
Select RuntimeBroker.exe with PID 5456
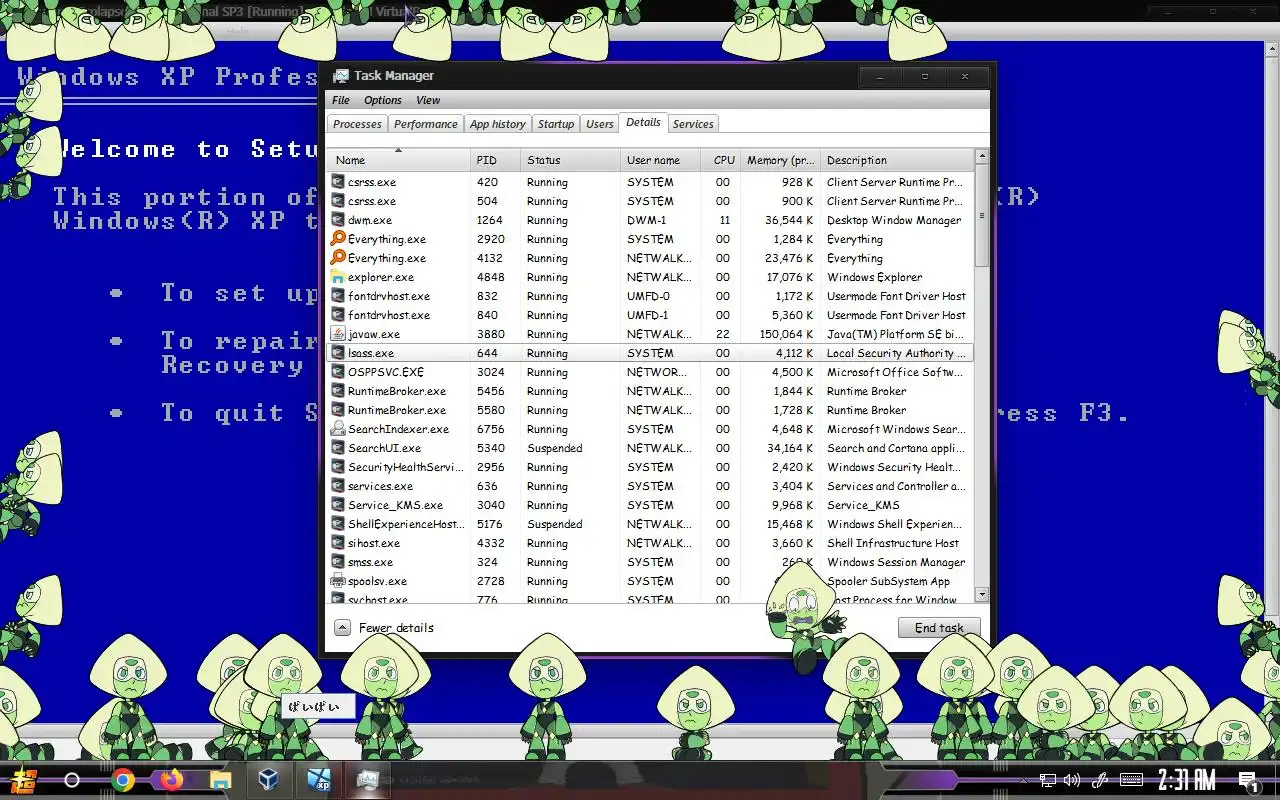pos(650,391)
